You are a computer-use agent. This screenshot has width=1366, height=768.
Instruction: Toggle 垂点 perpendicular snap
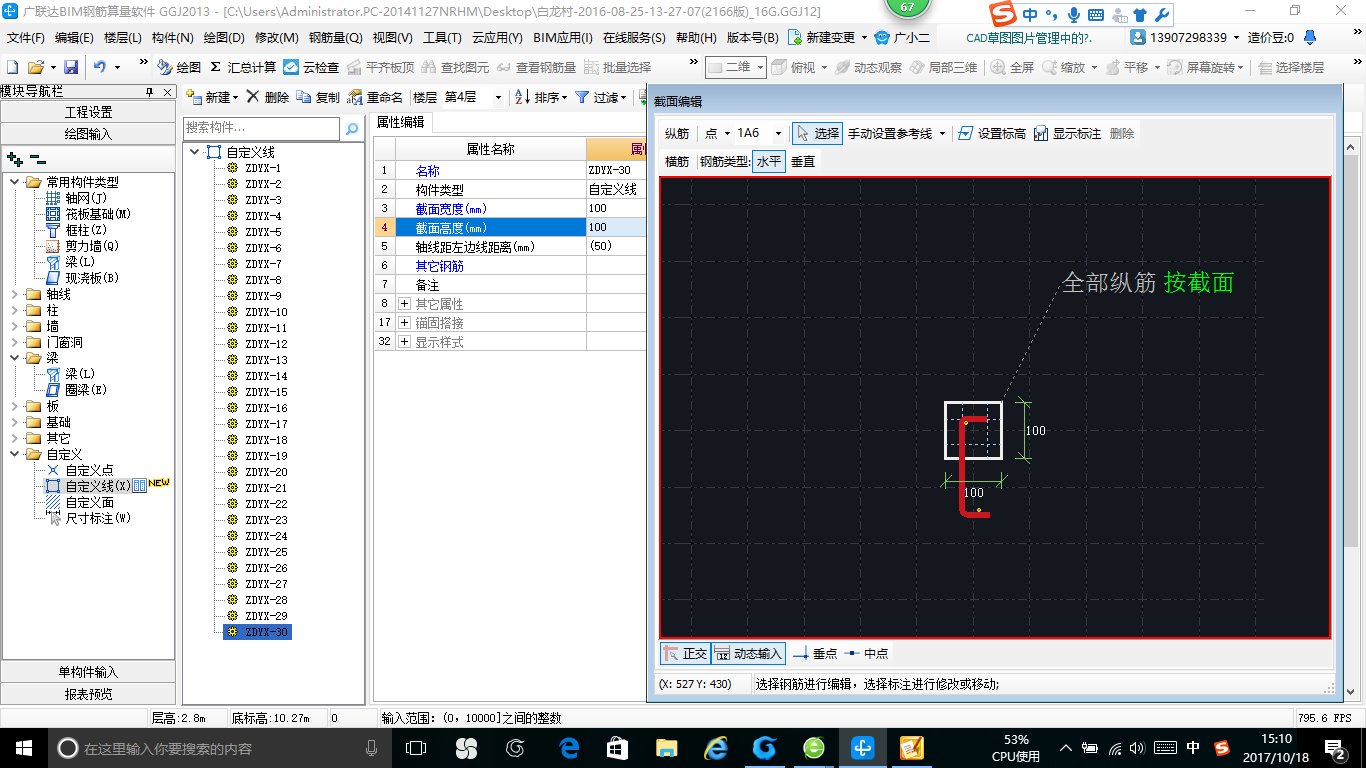point(815,653)
